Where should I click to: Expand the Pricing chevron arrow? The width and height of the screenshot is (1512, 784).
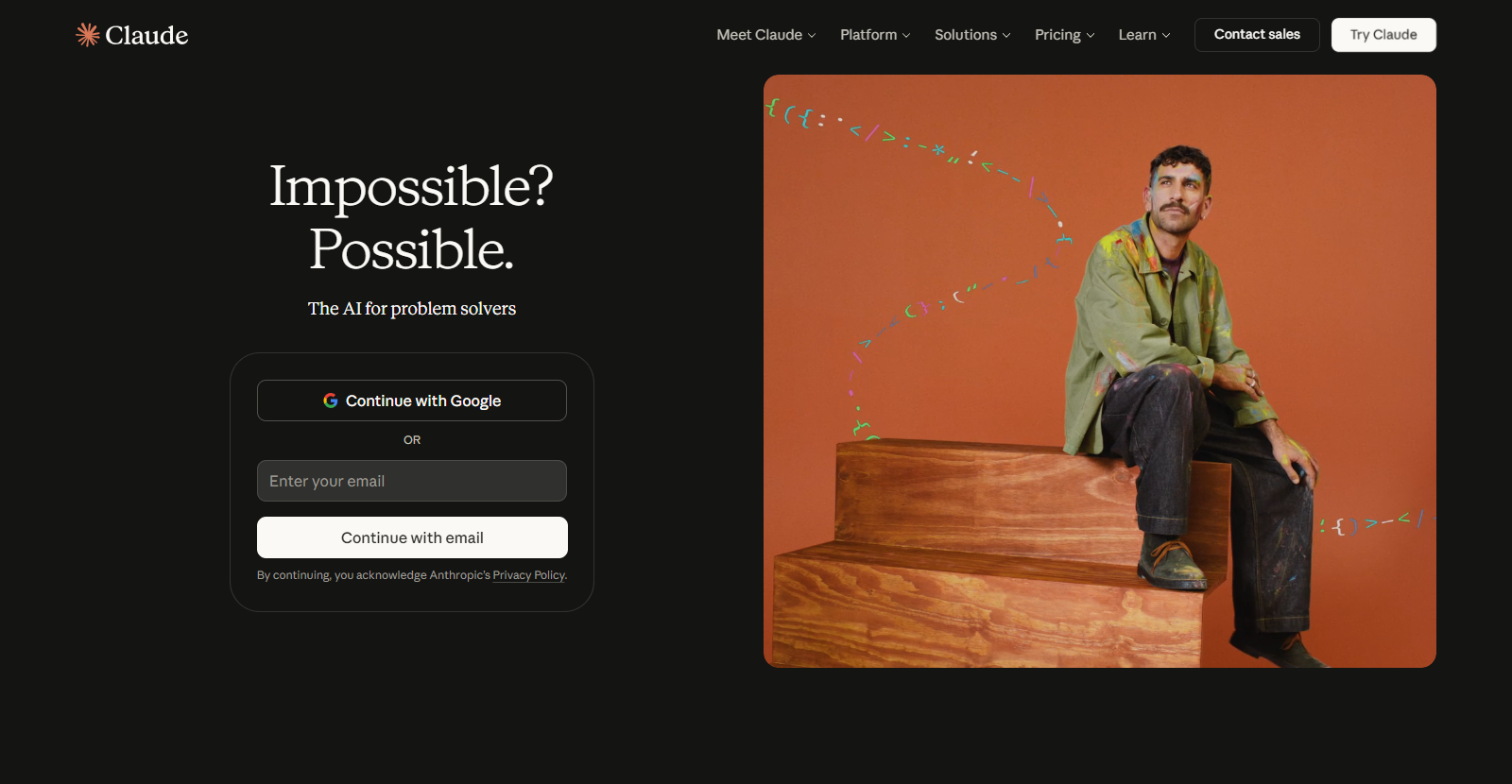coord(1091,35)
